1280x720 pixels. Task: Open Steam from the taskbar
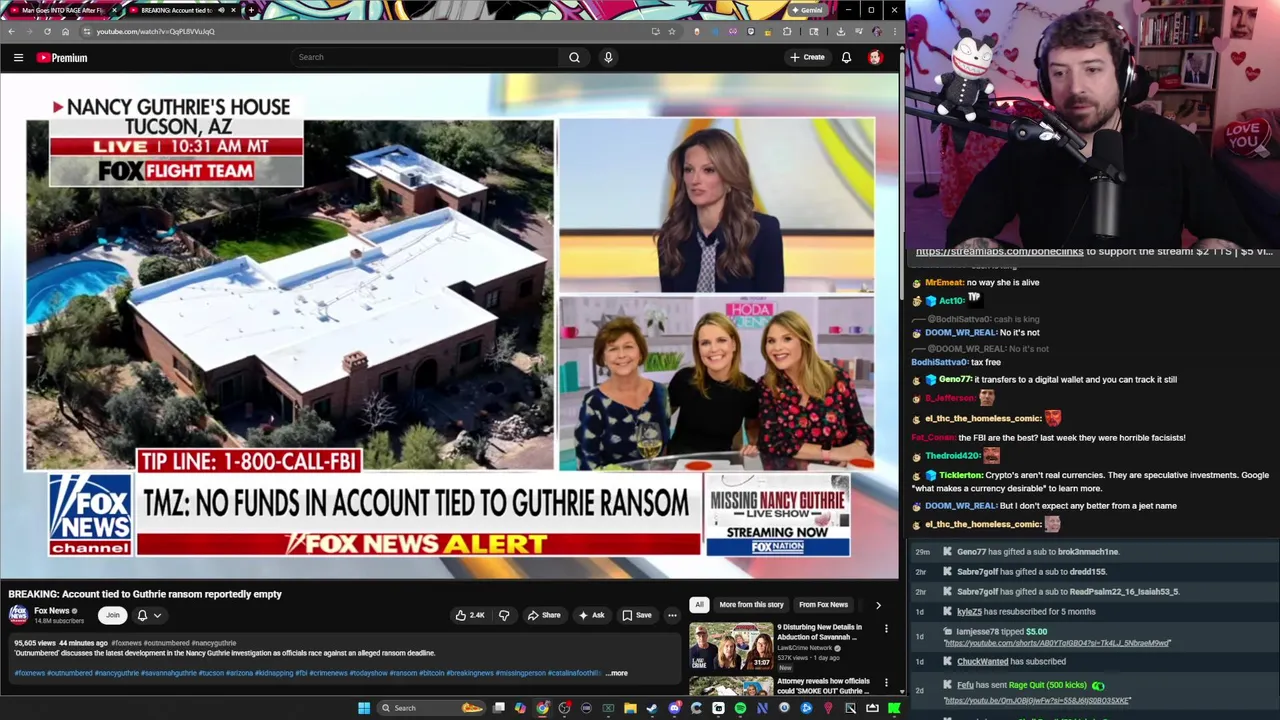652,708
